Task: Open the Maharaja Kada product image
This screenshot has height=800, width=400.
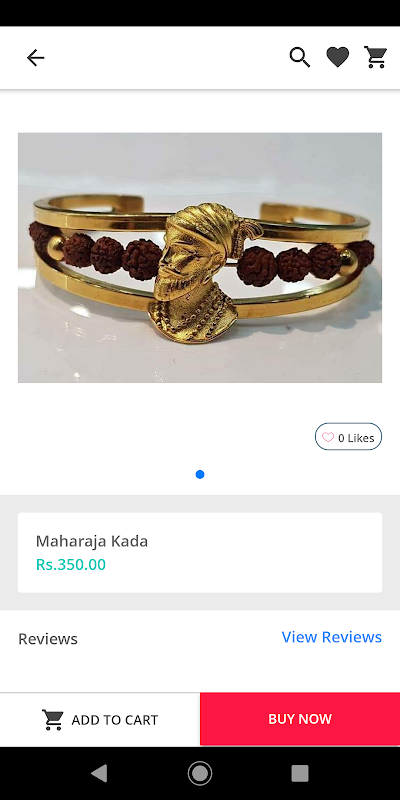Action: [x=200, y=258]
